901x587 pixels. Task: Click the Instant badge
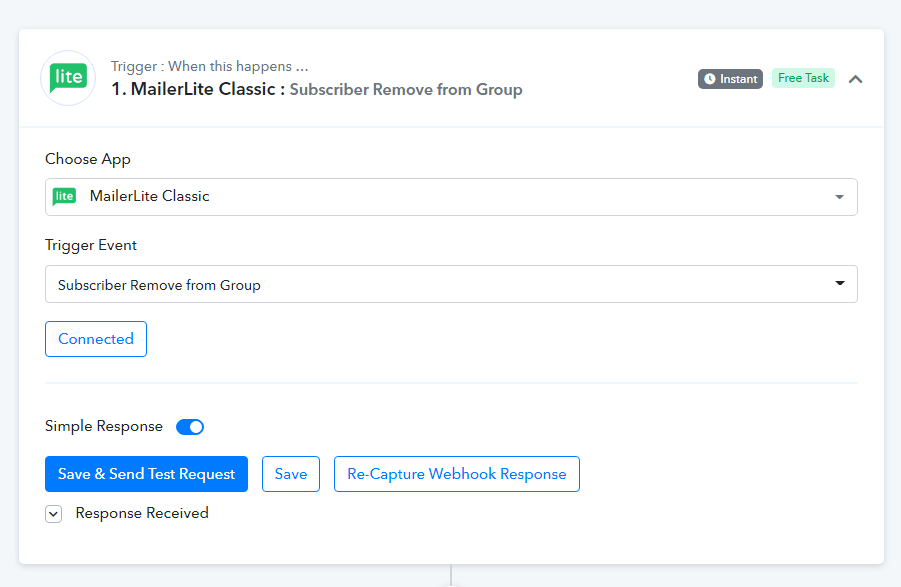[730, 79]
